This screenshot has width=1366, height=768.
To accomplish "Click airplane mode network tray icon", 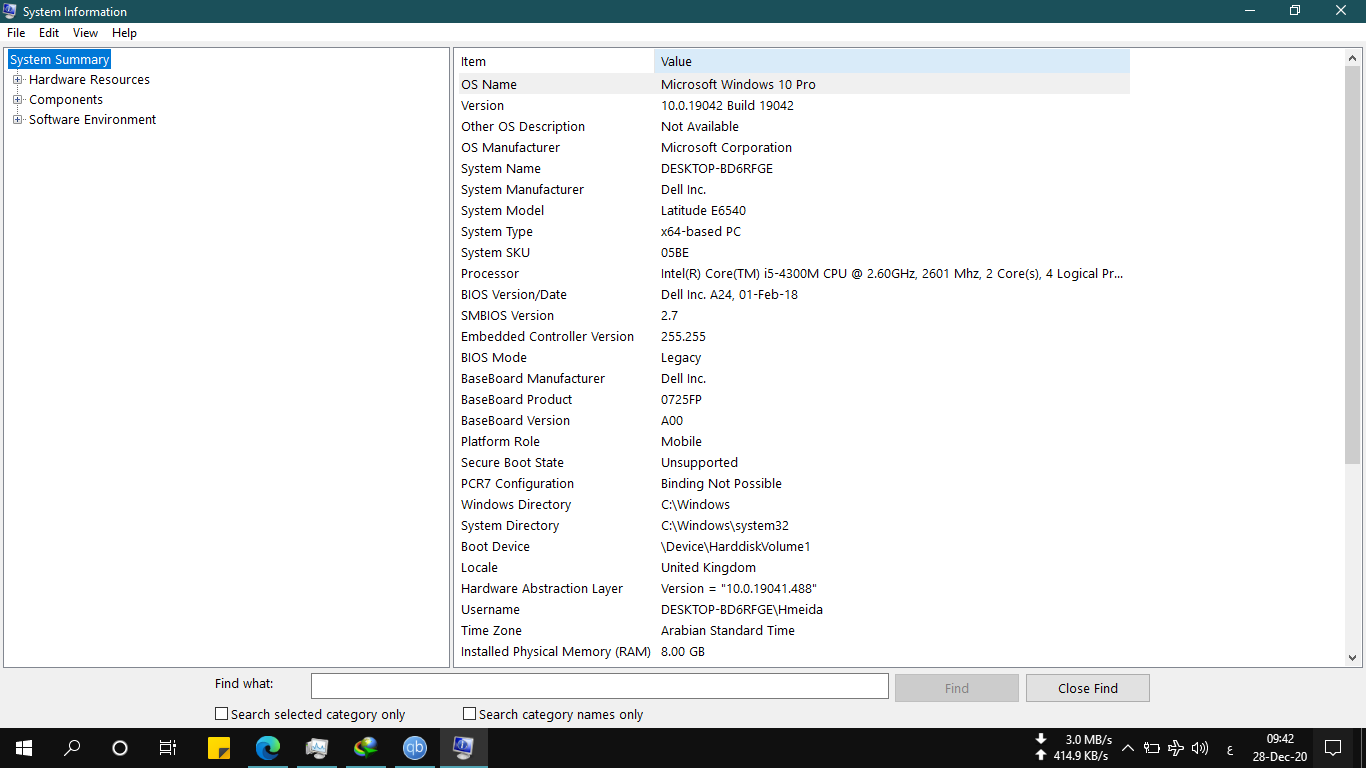I will click(x=1176, y=748).
